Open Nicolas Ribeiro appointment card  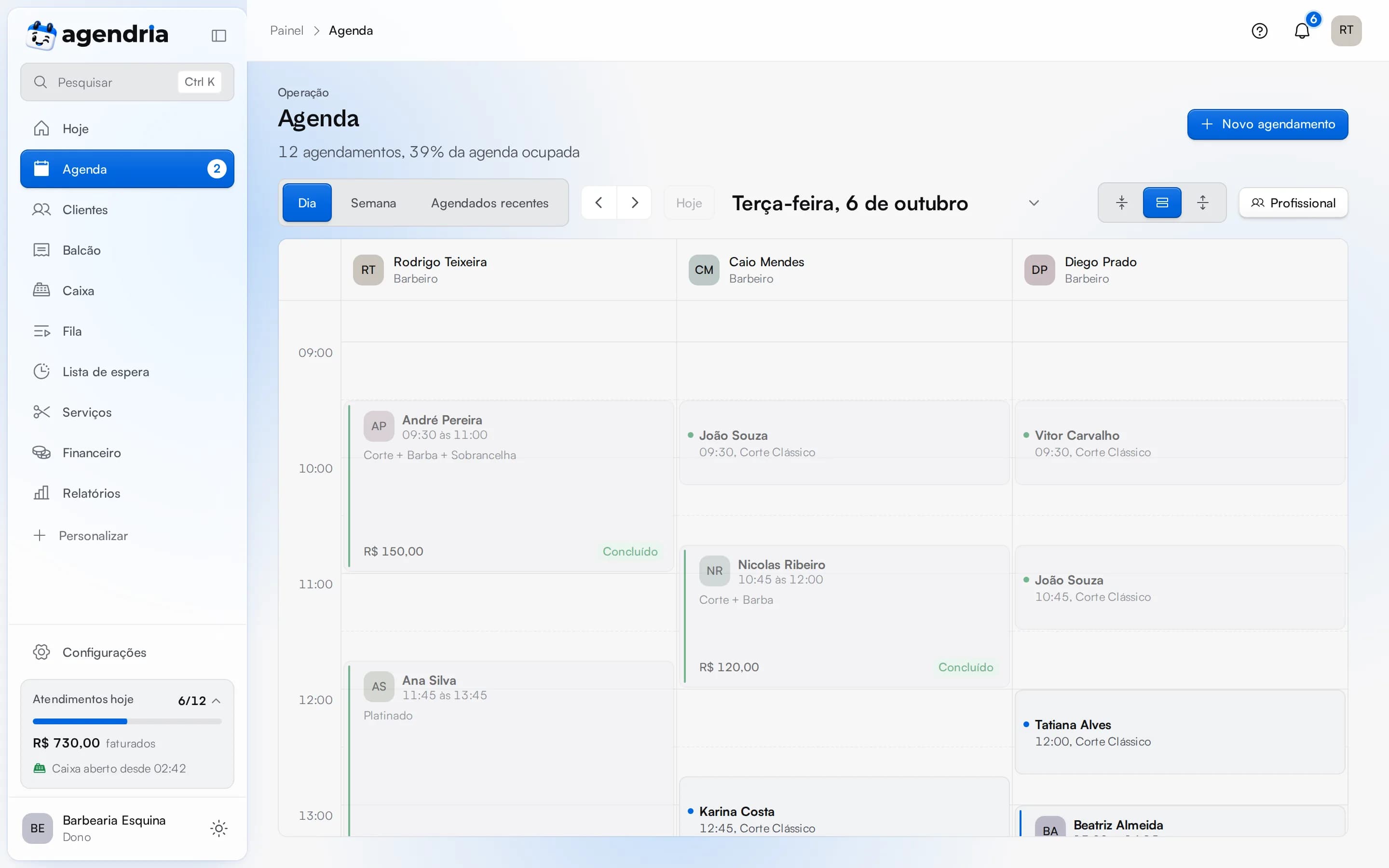coord(844,616)
